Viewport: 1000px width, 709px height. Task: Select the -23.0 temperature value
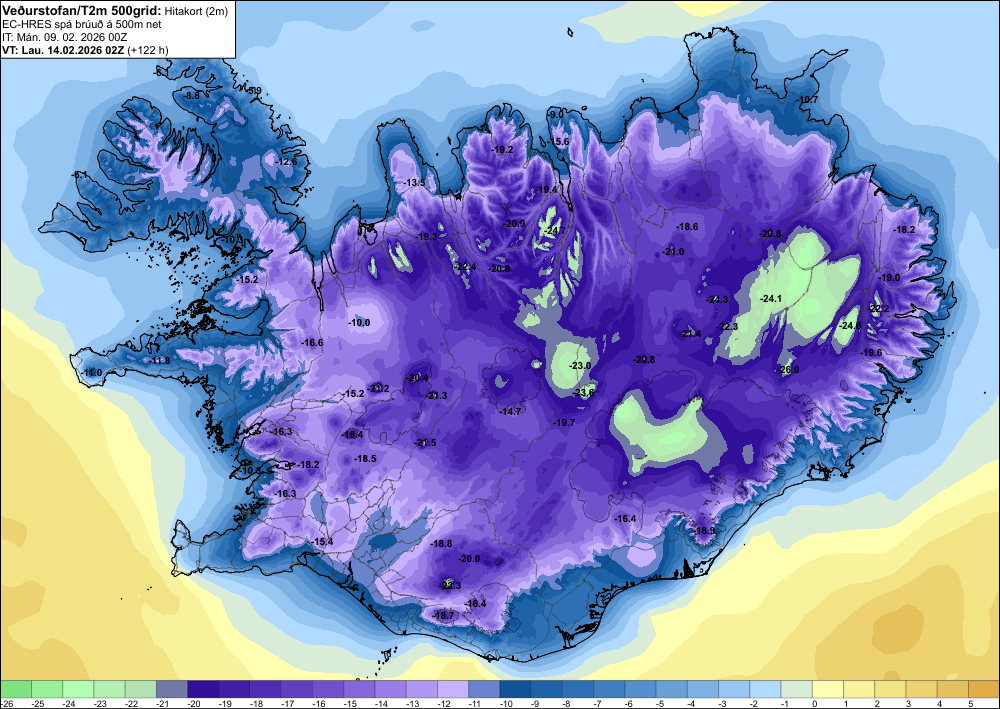580,365
